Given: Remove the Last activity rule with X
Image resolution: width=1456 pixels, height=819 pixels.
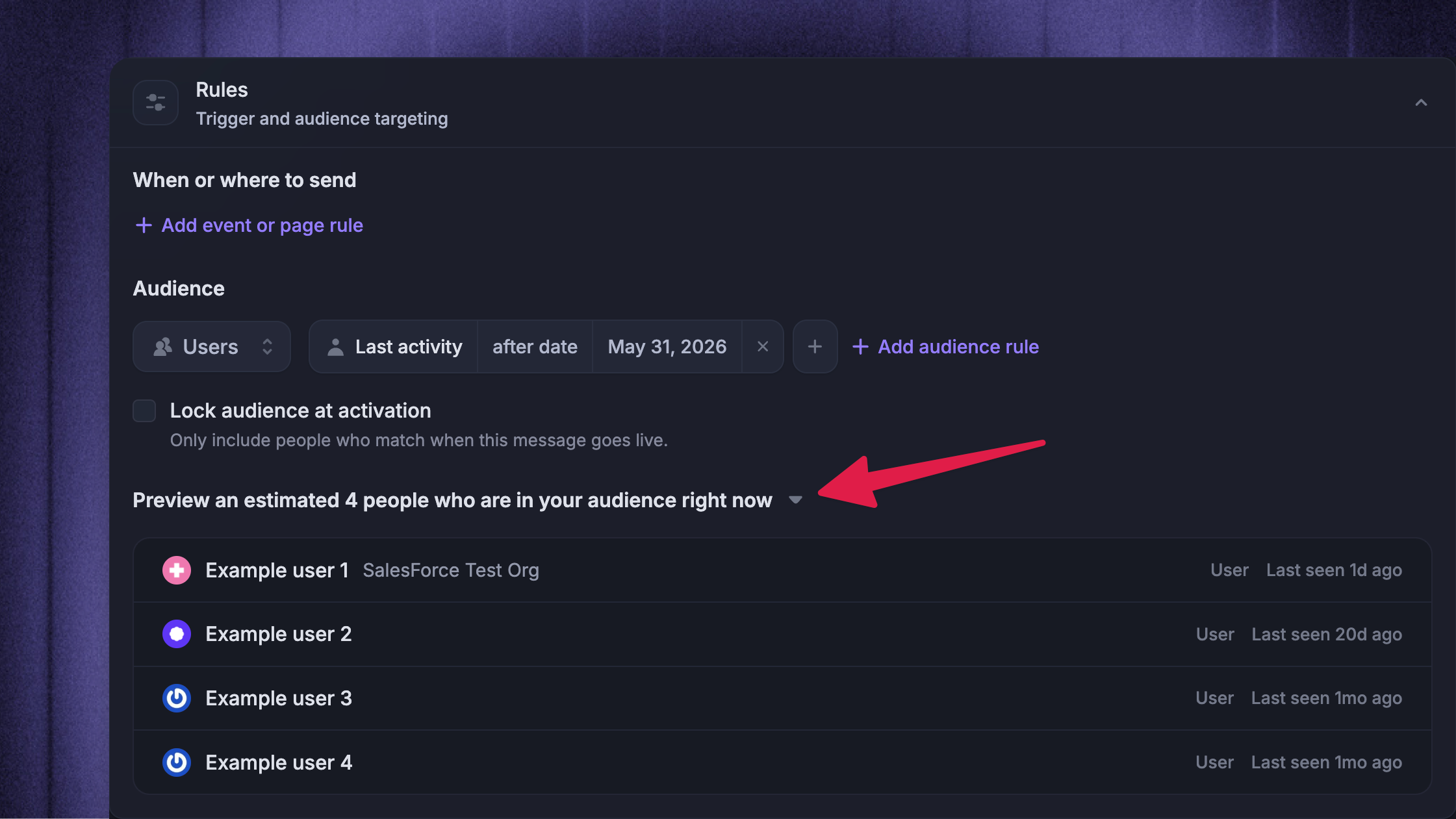Looking at the screenshot, I should tap(763, 347).
